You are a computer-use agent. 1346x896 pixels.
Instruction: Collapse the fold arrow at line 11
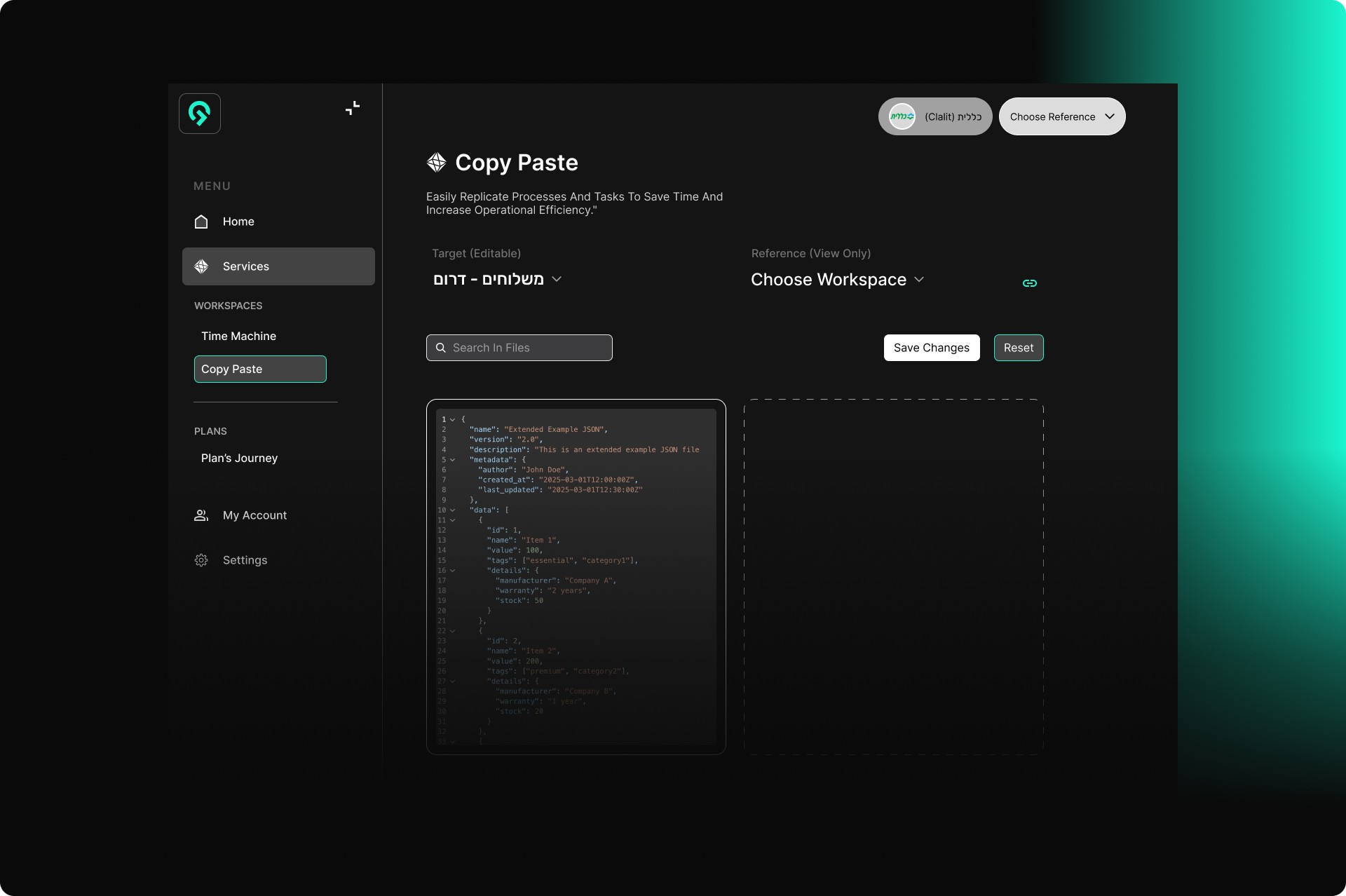pos(453,520)
